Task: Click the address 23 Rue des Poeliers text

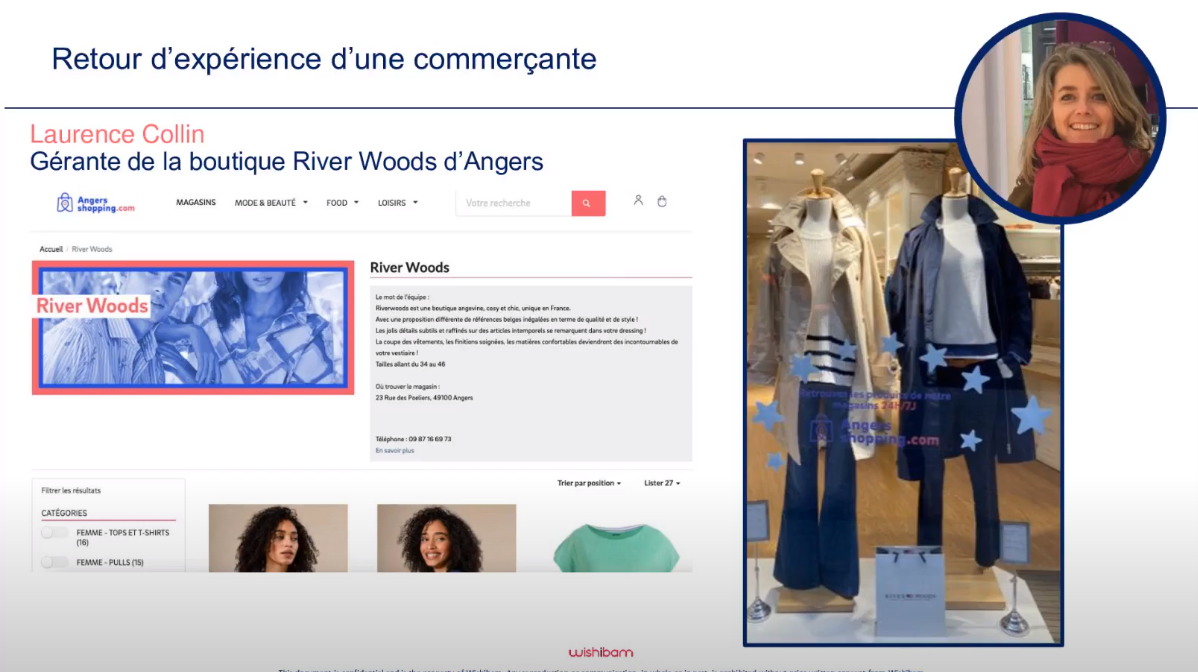Action: click(424, 398)
